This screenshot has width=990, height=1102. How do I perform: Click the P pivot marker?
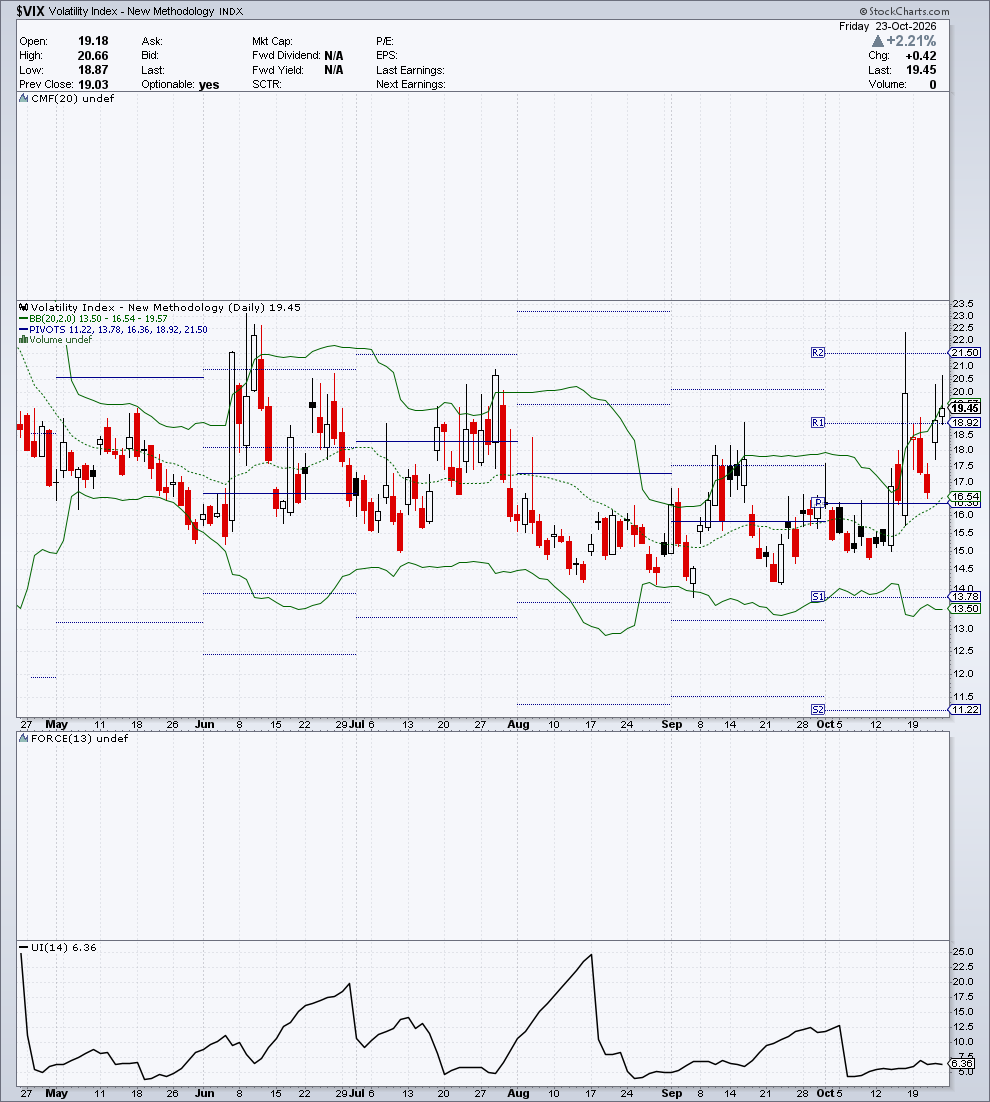click(x=817, y=503)
